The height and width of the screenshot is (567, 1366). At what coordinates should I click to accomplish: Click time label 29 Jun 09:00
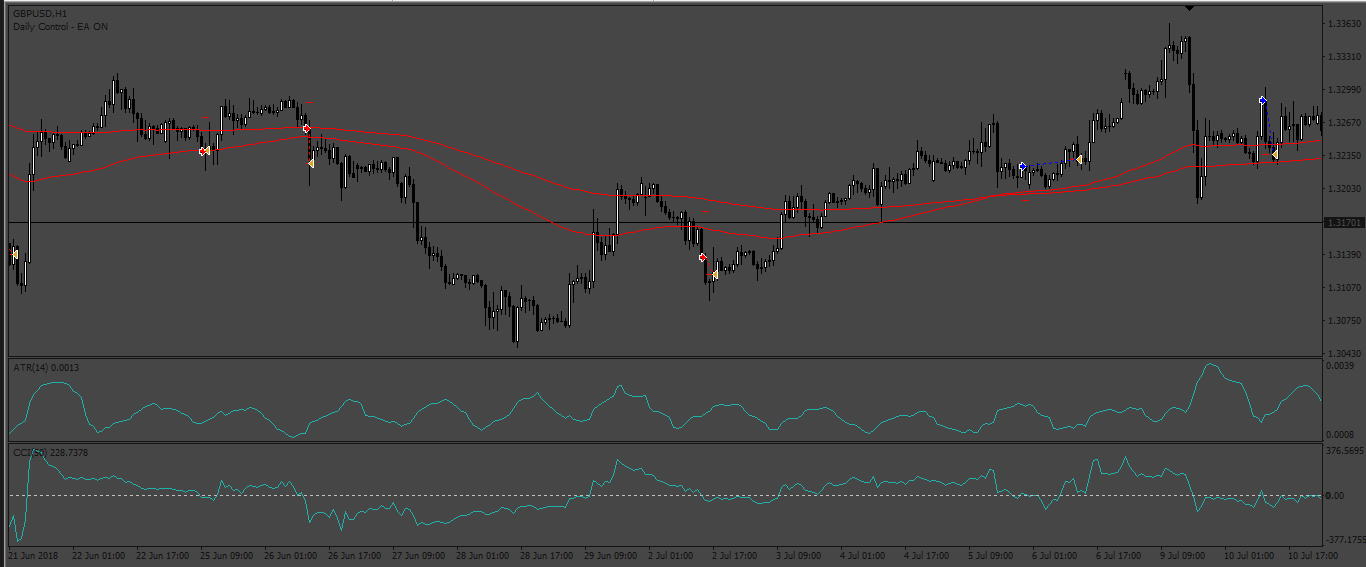[x=610, y=554]
